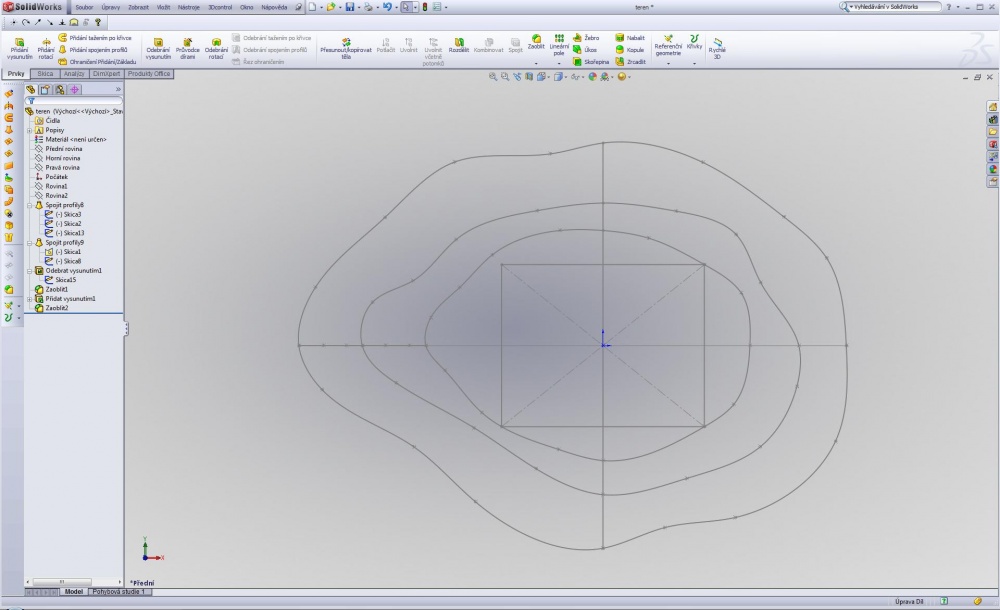
Task: Select the Úkos draft tool
Action: point(584,50)
